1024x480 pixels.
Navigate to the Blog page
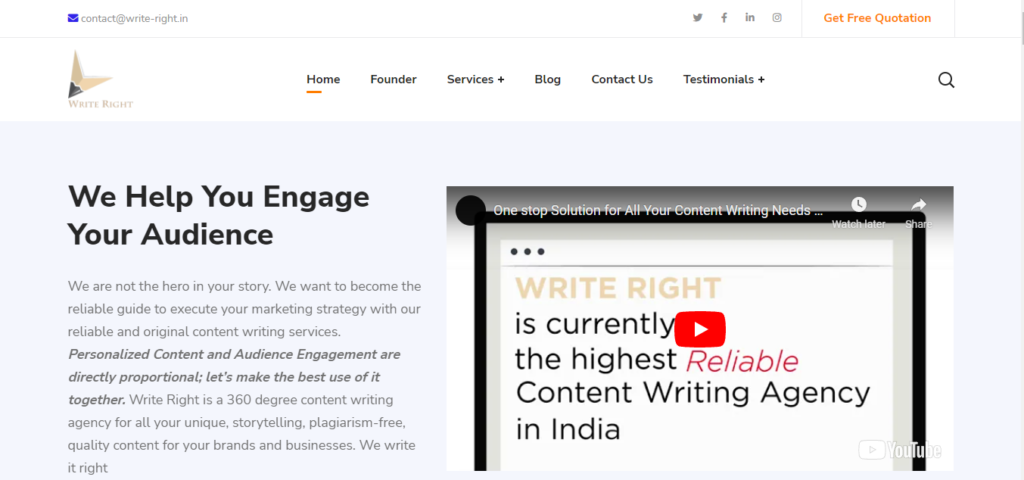[547, 80]
